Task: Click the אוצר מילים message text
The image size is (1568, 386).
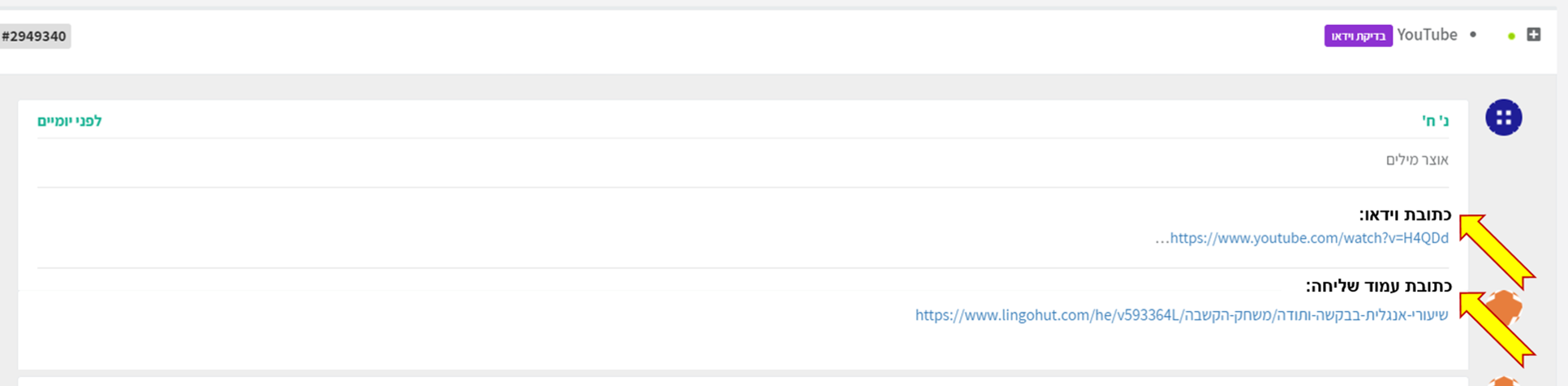Action: pos(1417,159)
